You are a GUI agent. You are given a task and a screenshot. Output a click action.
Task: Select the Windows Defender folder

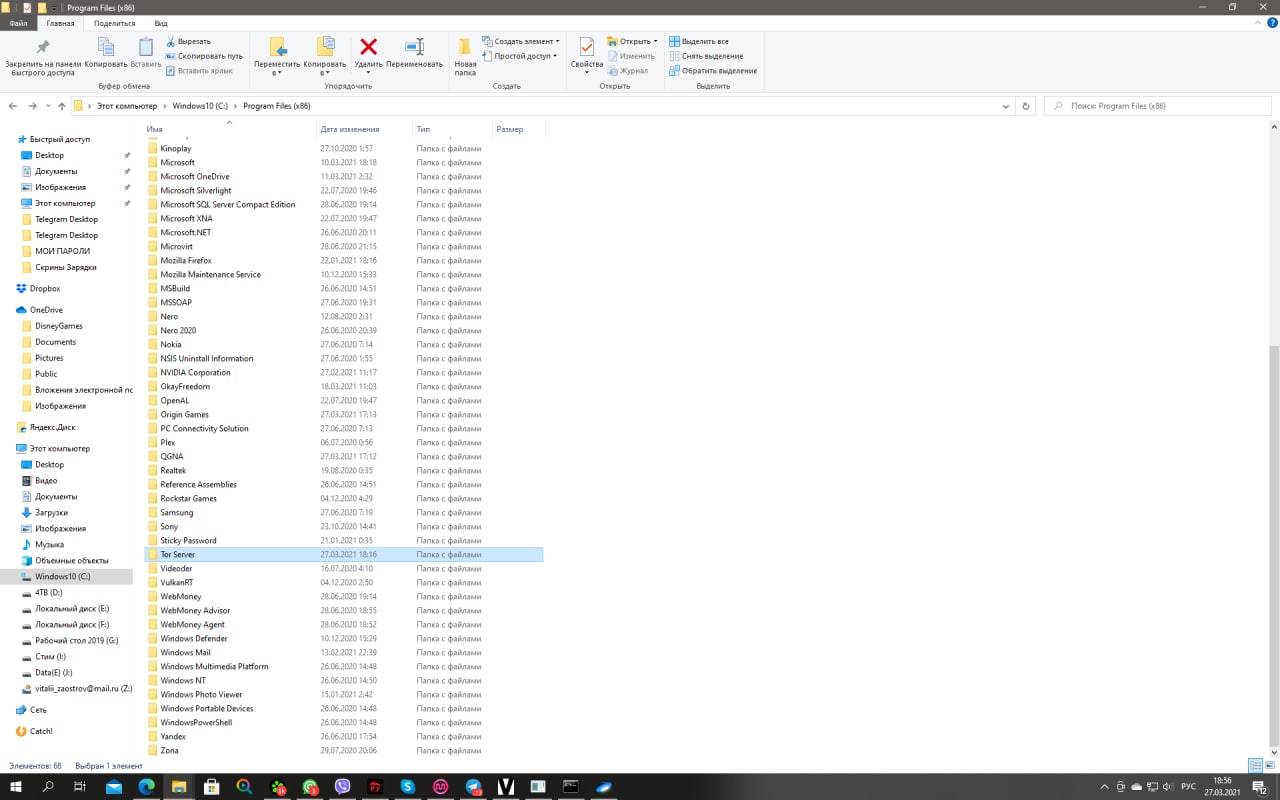pyautogui.click(x=194, y=638)
